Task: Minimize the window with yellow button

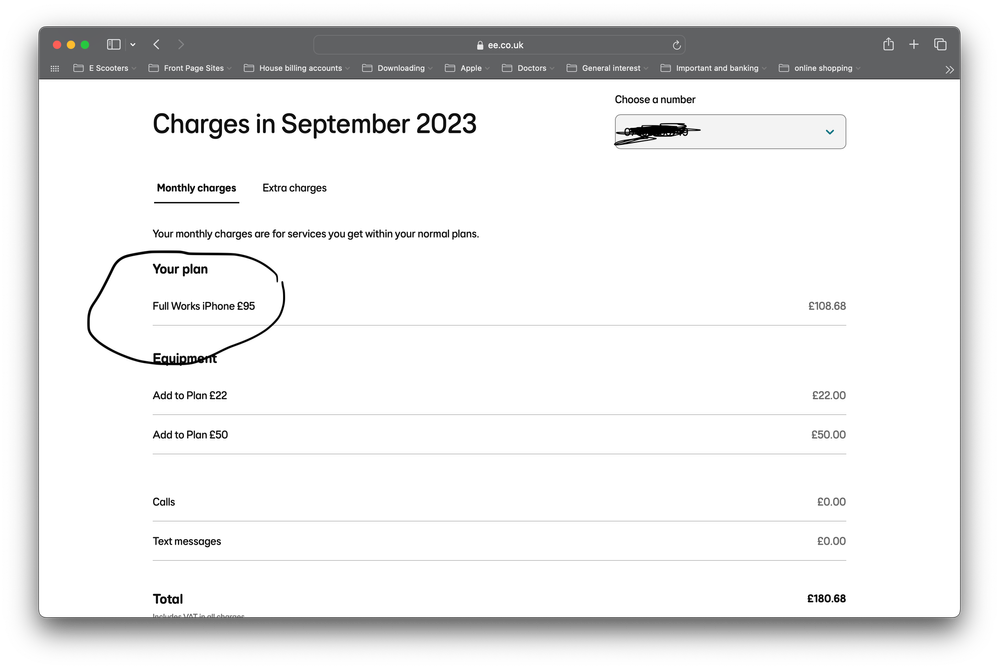Action: tap(71, 45)
